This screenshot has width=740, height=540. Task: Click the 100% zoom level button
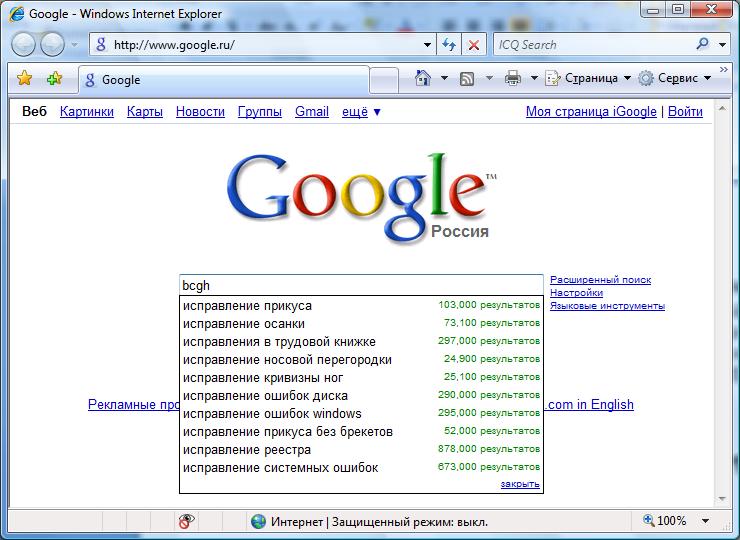coord(665,521)
